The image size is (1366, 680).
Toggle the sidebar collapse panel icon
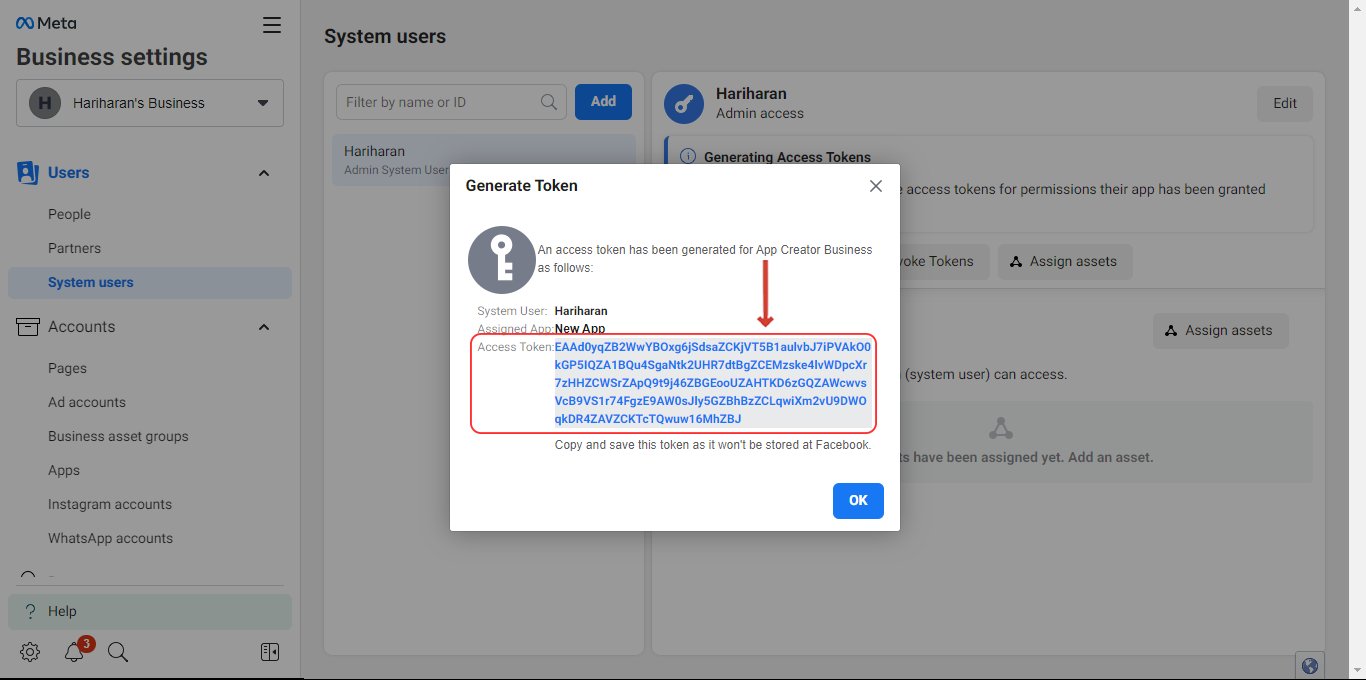point(270,652)
